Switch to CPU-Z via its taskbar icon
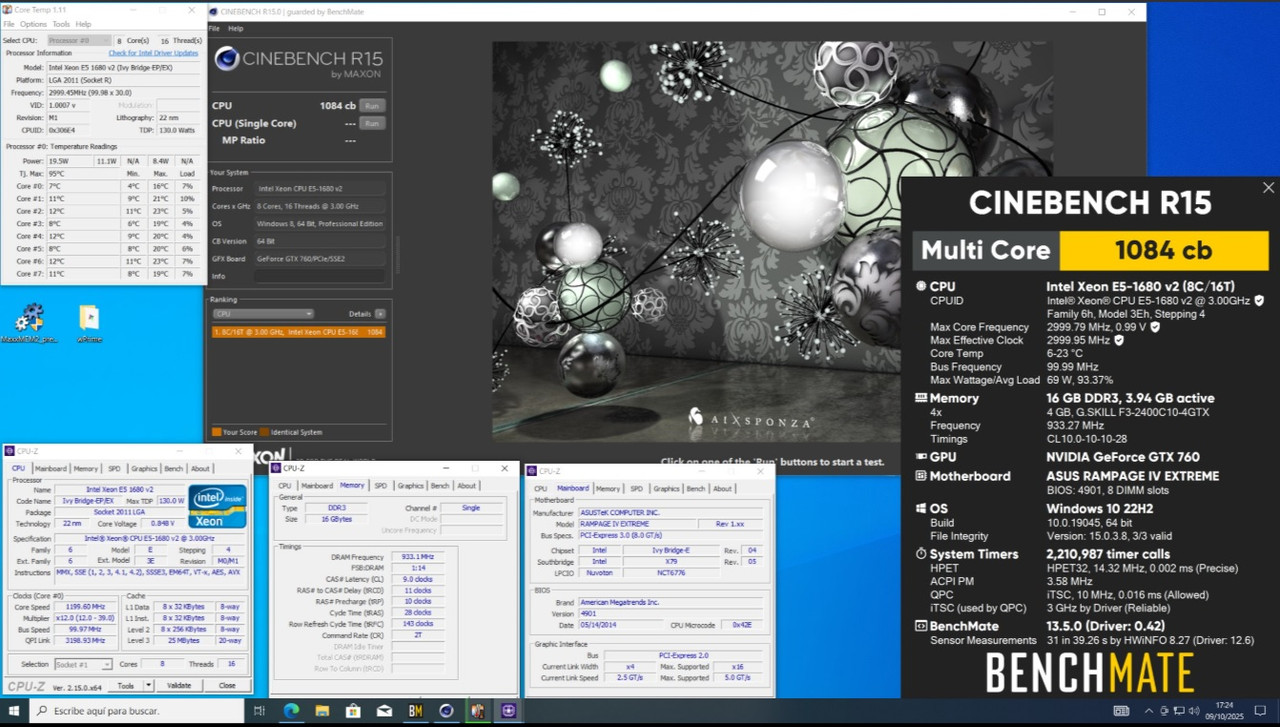Image resolution: width=1280 pixels, height=727 pixels. (x=508, y=711)
